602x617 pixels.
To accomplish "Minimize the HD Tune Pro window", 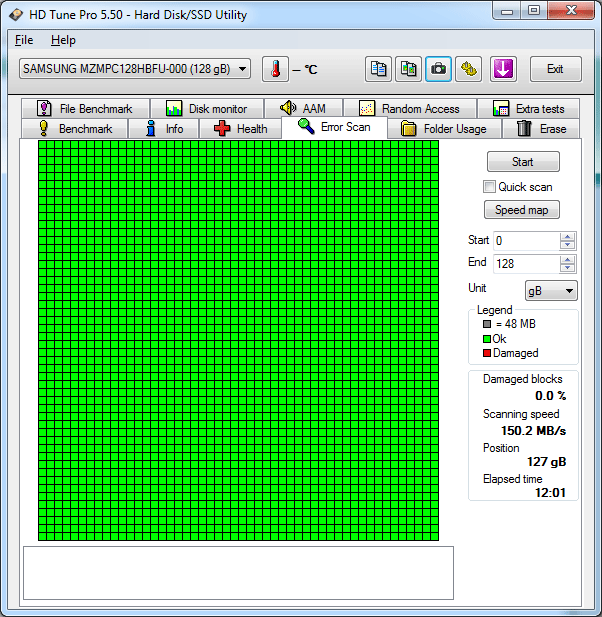I will coord(507,11).
